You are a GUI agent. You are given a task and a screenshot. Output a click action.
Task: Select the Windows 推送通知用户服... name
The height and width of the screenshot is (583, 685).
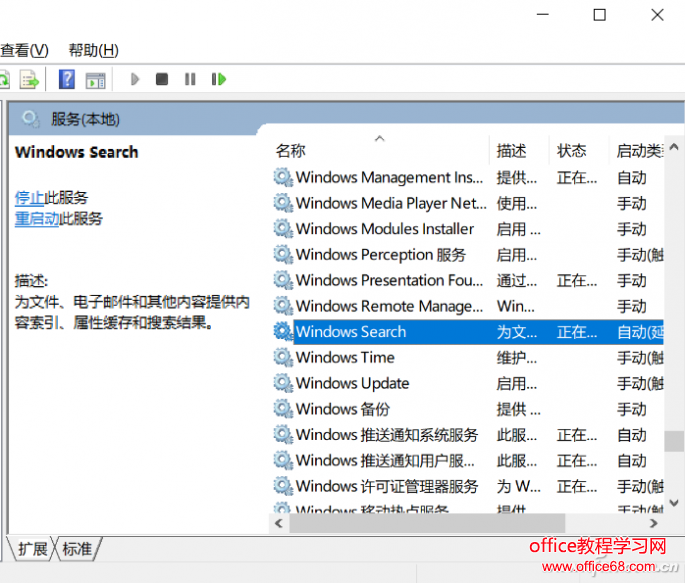(385, 461)
